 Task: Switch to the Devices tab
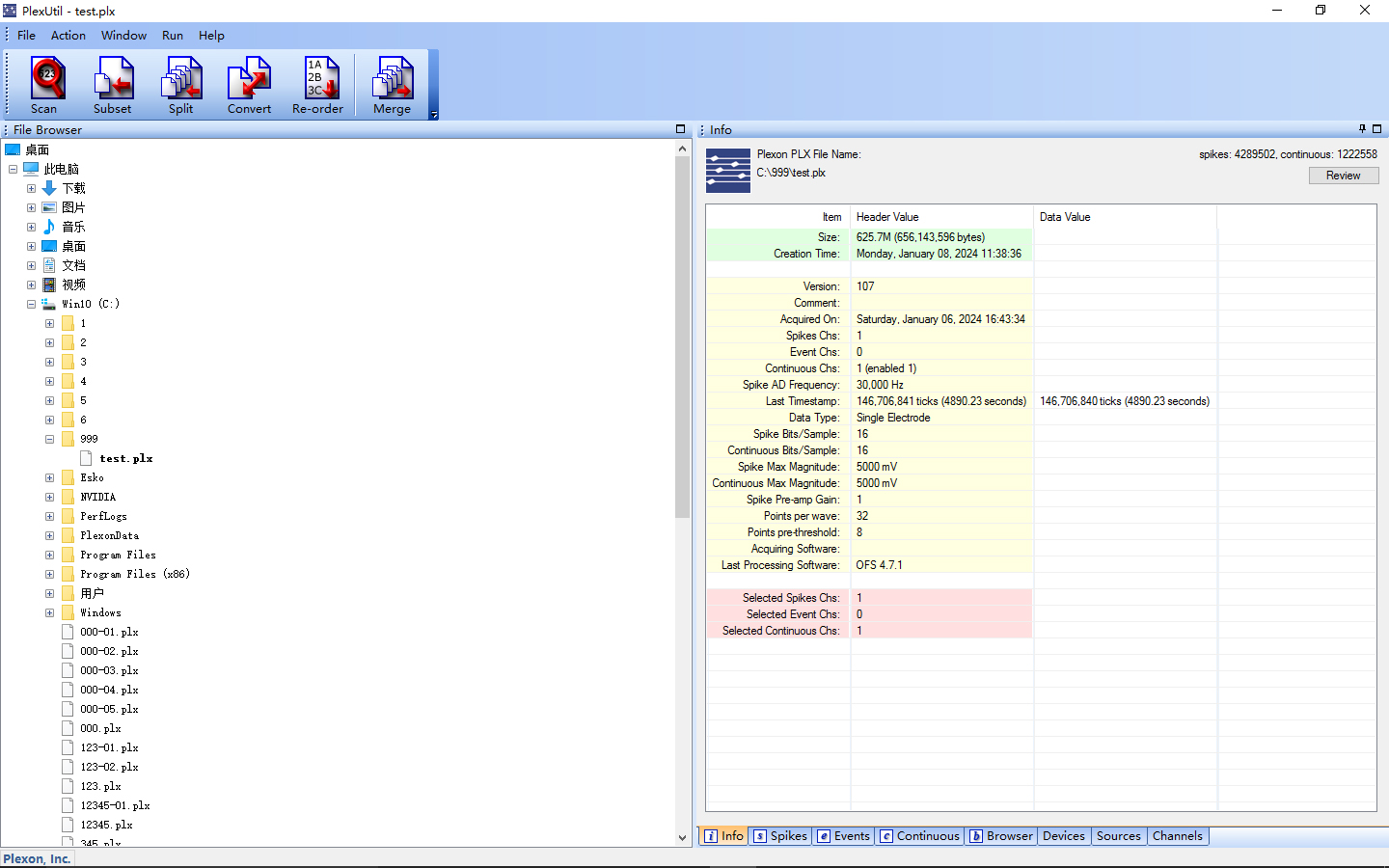tap(1064, 836)
